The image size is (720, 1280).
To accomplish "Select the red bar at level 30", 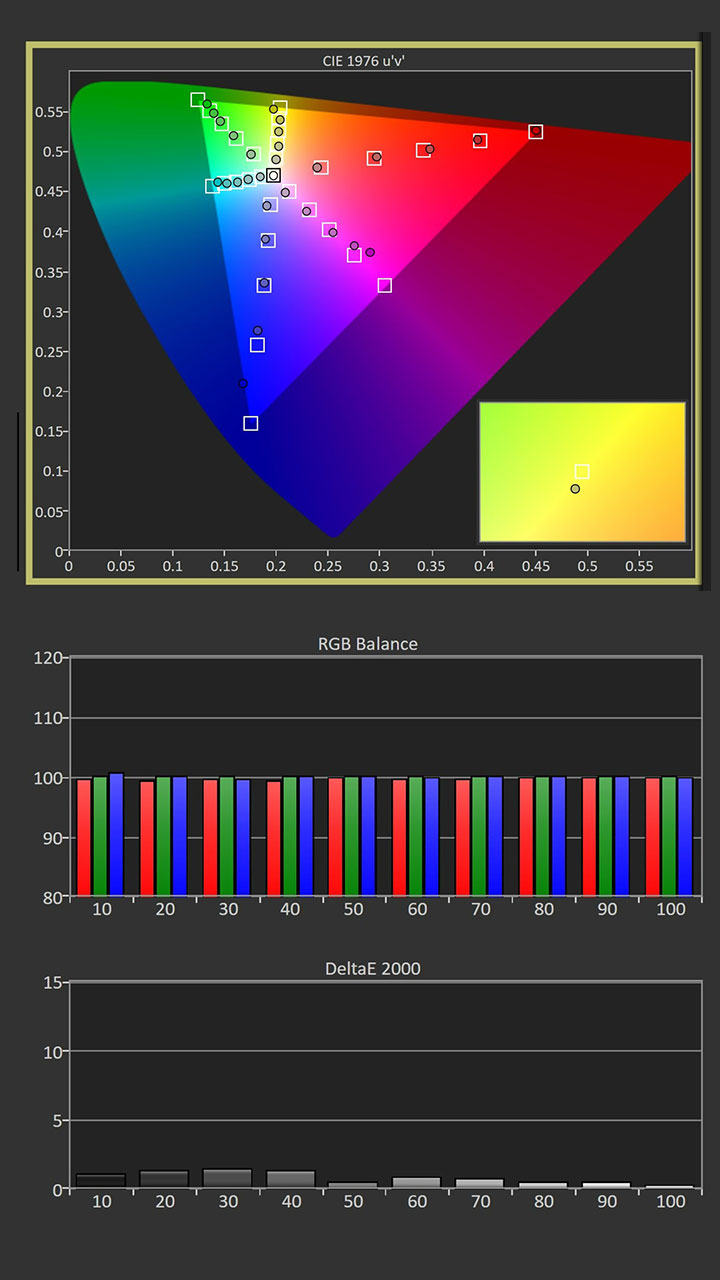I will pyautogui.click(x=210, y=837).
